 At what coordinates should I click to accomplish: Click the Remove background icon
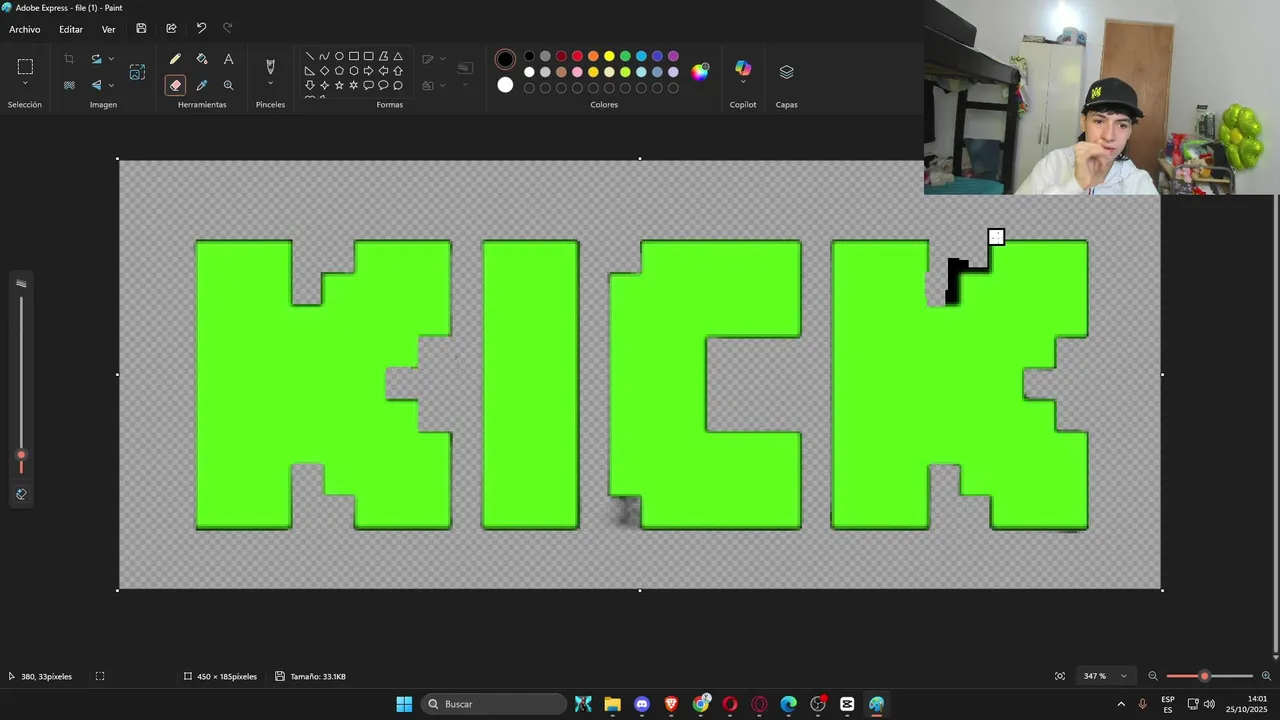coord(69,85)
